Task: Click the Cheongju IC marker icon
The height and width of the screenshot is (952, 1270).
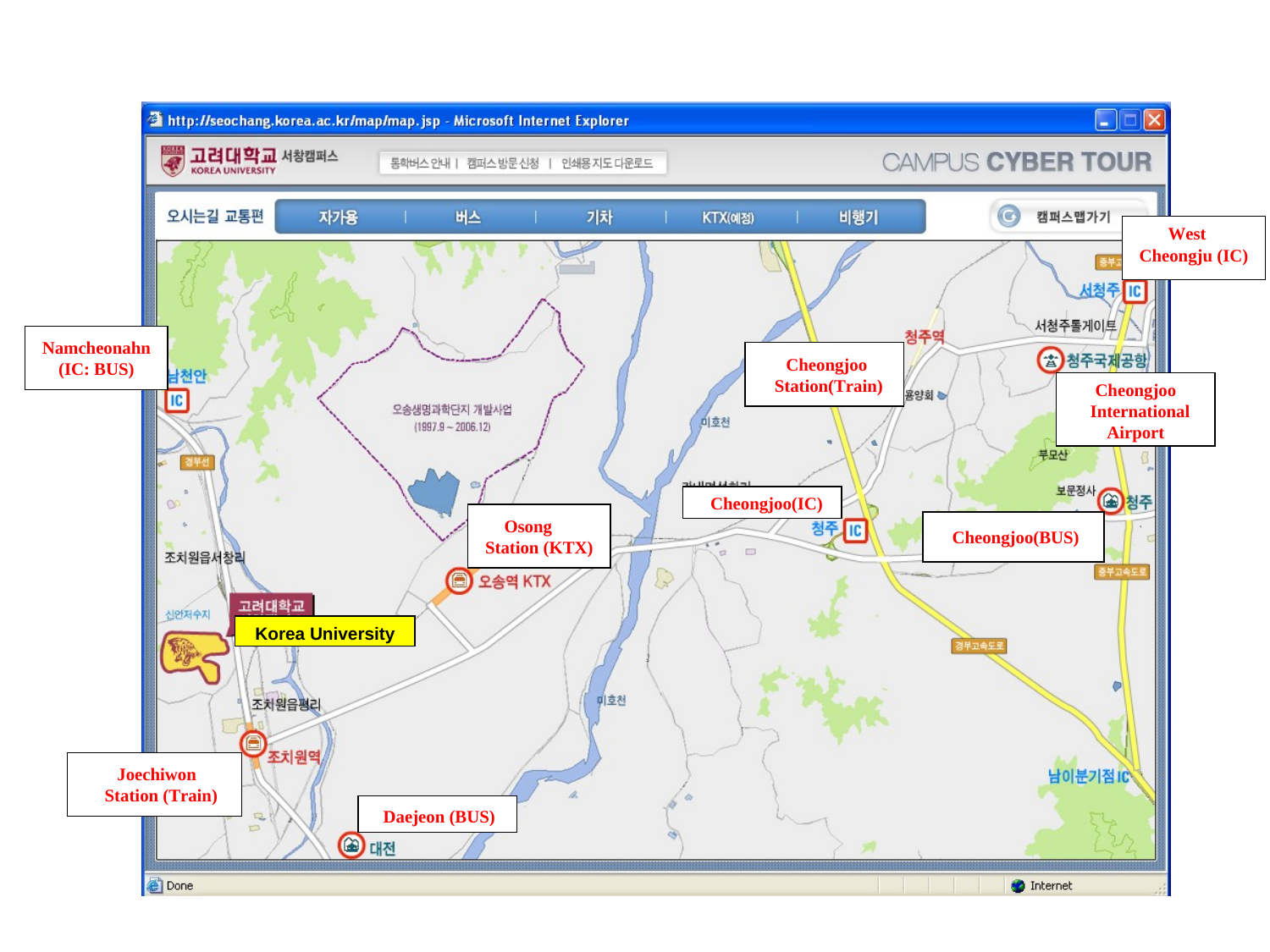Action: (855, 531)
